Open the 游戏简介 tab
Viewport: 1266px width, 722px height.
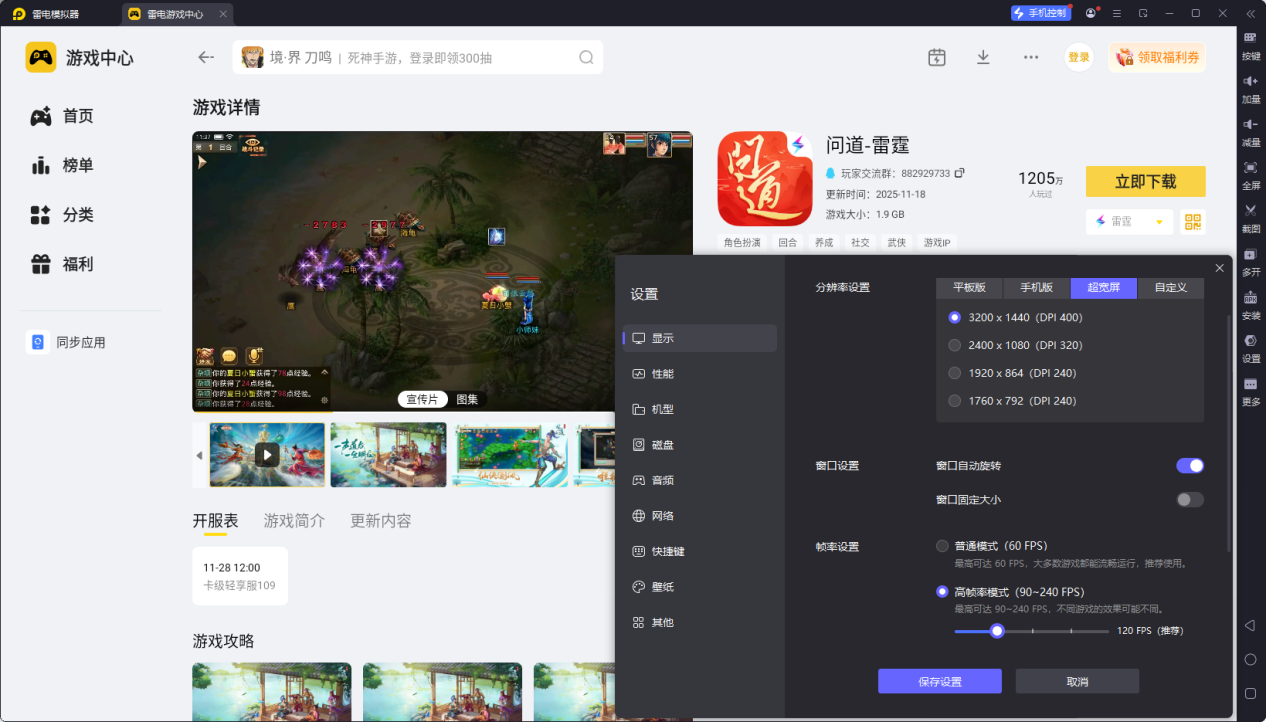pos(294,520)
